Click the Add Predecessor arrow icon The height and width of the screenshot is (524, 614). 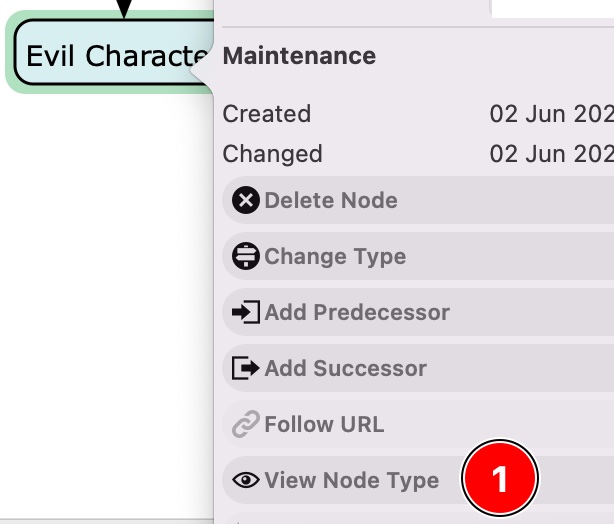point(245,313)
